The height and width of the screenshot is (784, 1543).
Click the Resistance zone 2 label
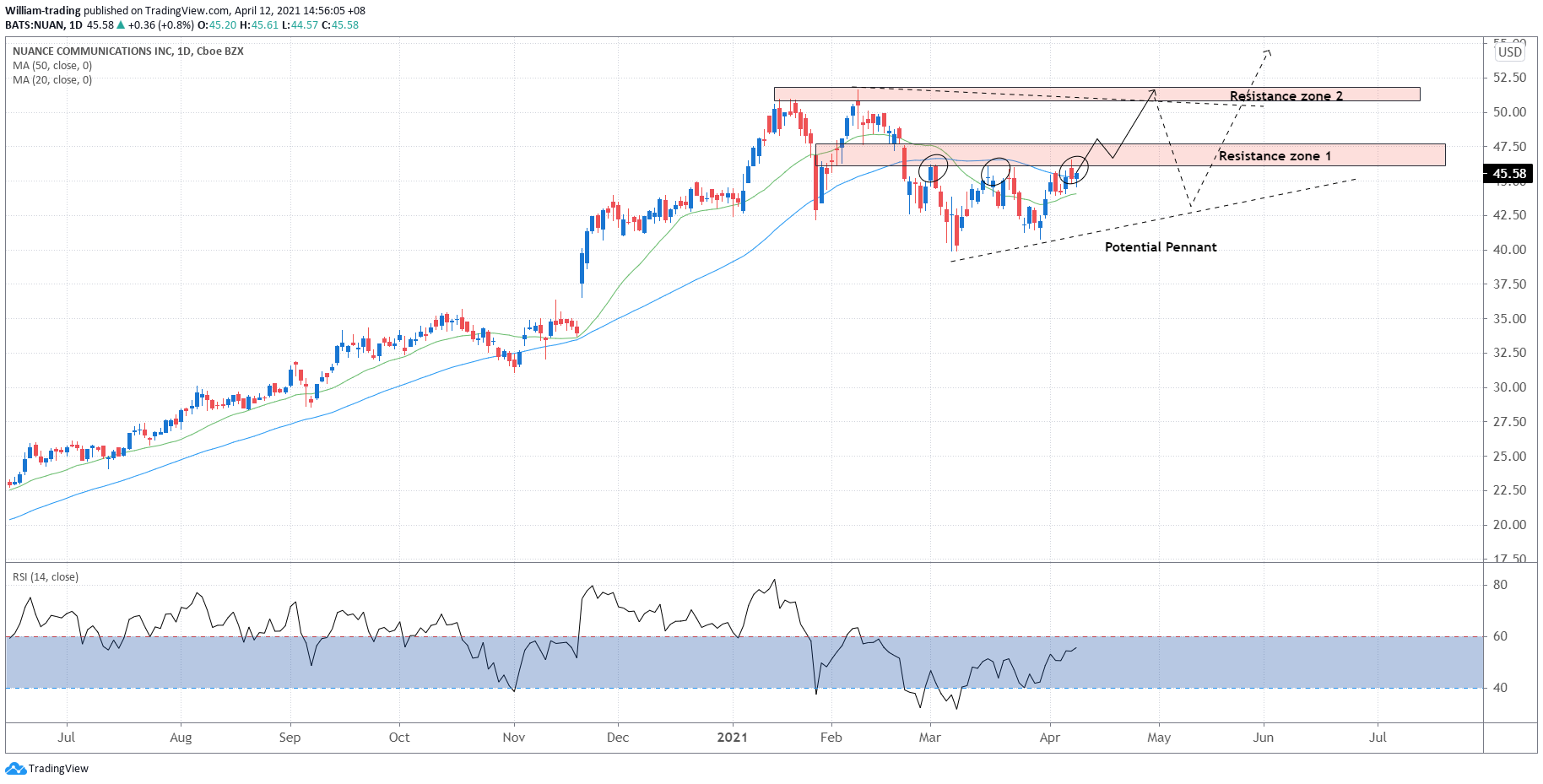[x=1286, y=96]
